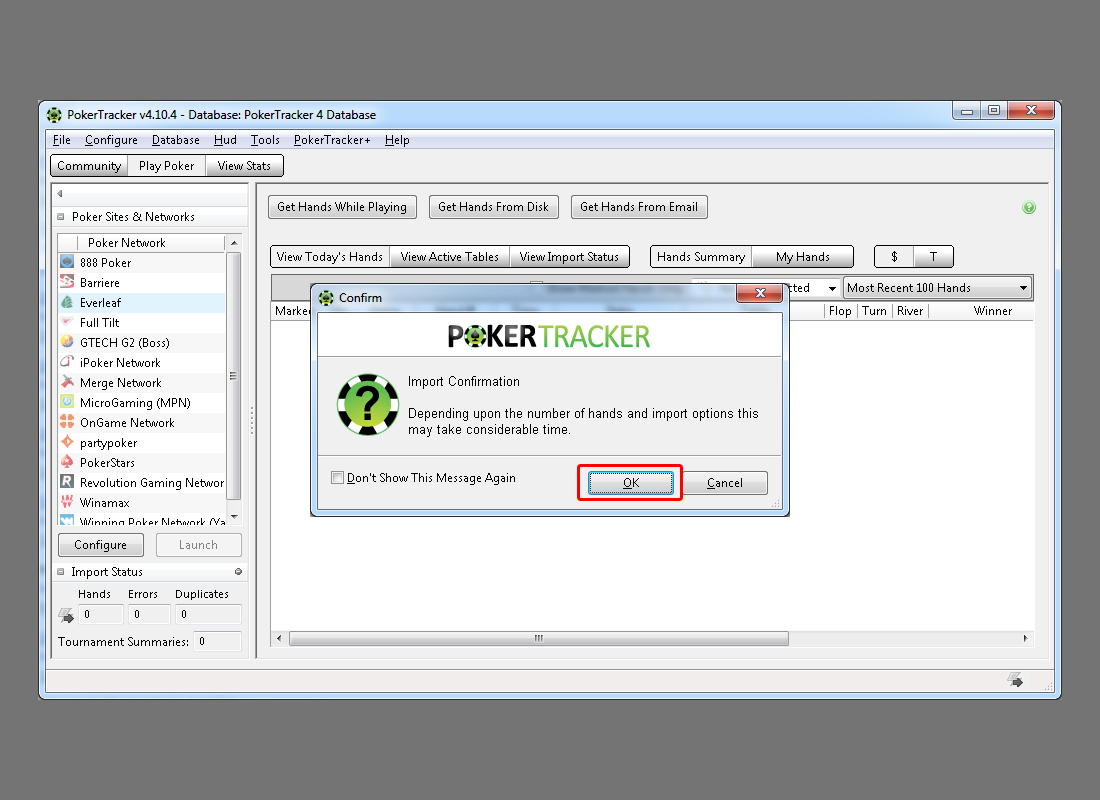Select the partypoker diamond icon

[x=67, y=442]
